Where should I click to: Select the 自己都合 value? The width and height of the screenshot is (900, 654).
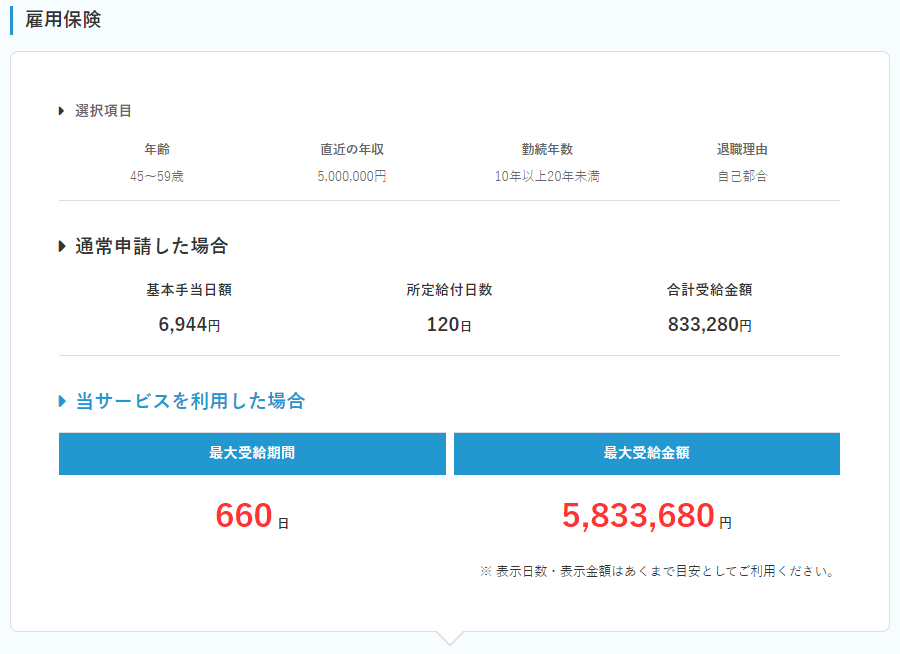[x=742, y=176]
